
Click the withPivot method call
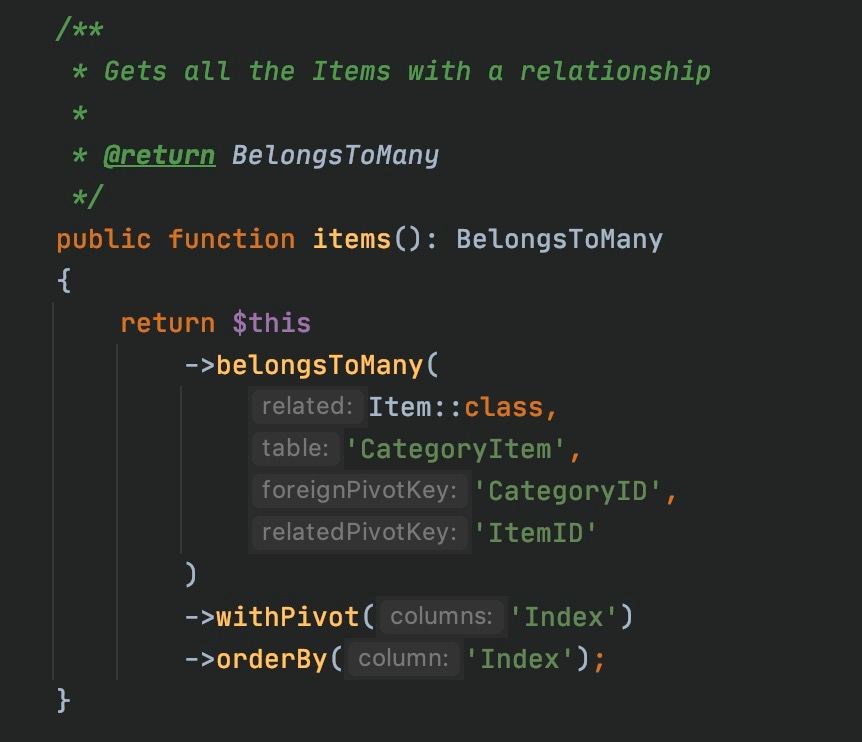pyautogui.click(x=288, y=617)
